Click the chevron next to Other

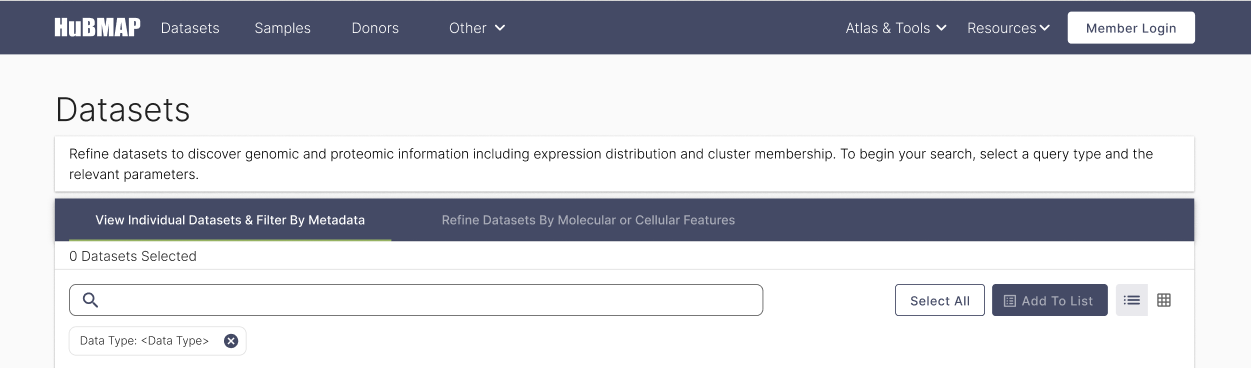[x=500, y=28]
